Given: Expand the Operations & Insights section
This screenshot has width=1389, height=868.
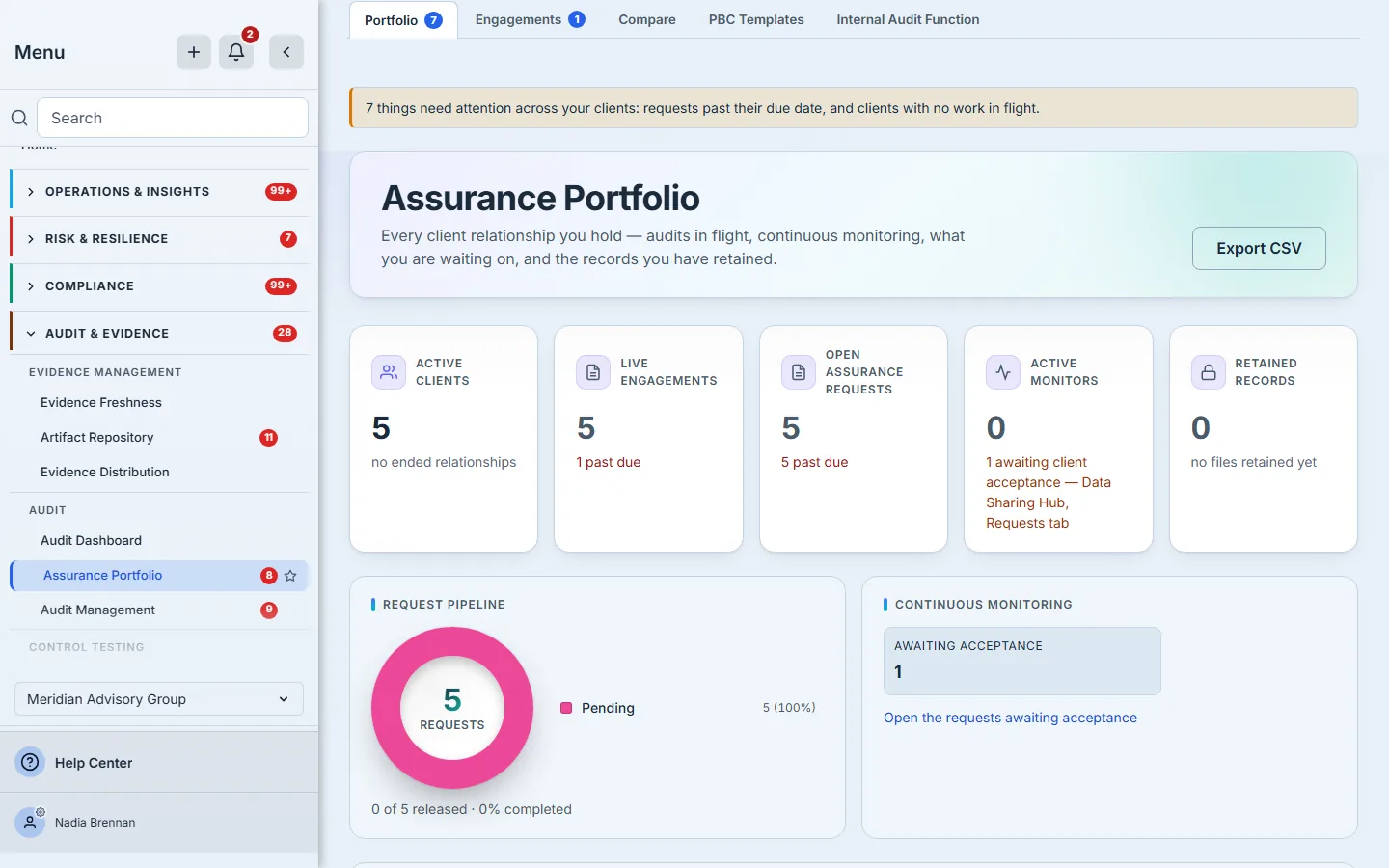Looking at the screenshot, I should 159,192.
